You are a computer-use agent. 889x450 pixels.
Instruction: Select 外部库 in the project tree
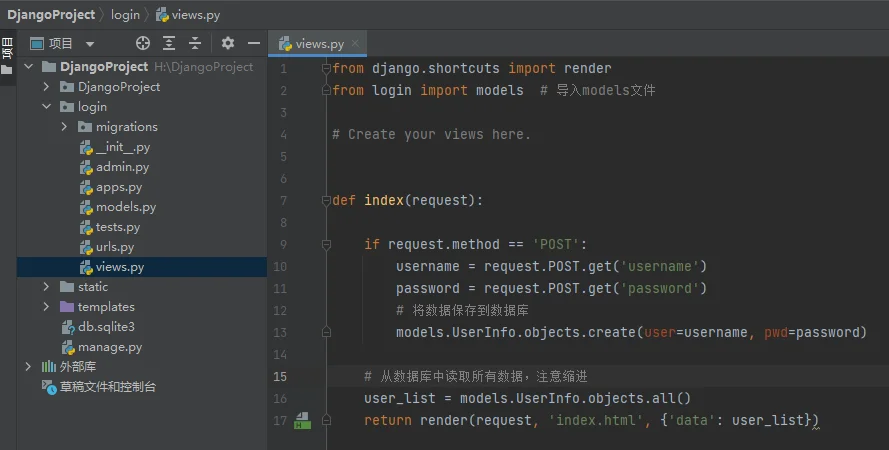click(142, 367)
